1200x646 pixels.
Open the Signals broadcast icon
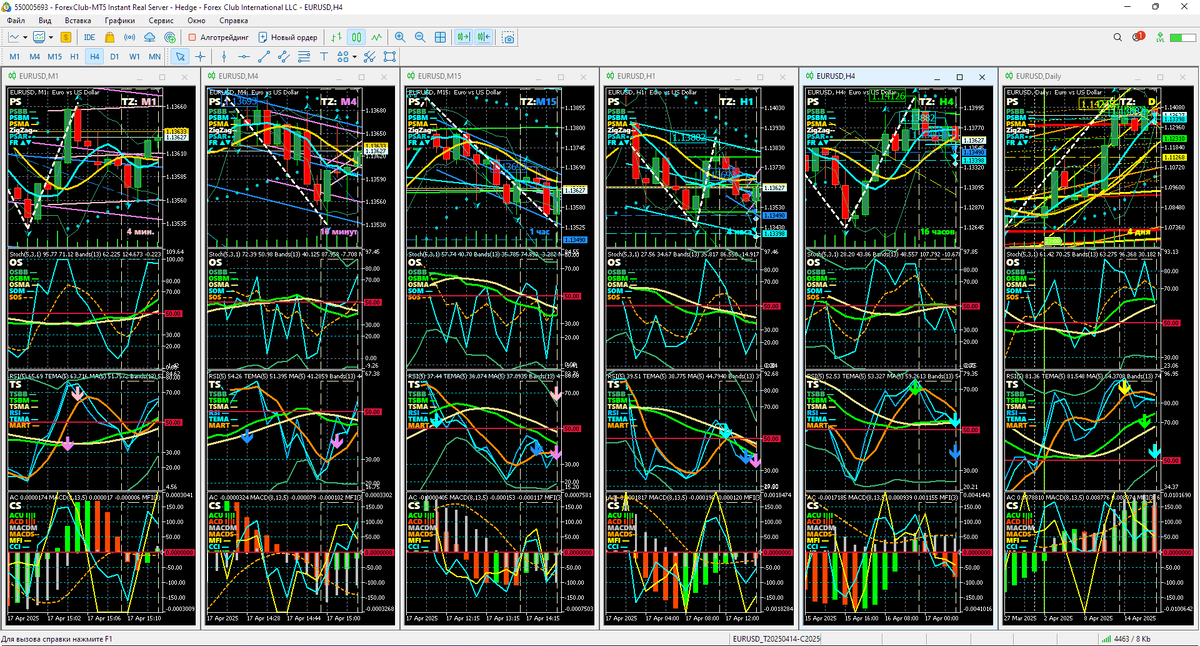point(129,37)
